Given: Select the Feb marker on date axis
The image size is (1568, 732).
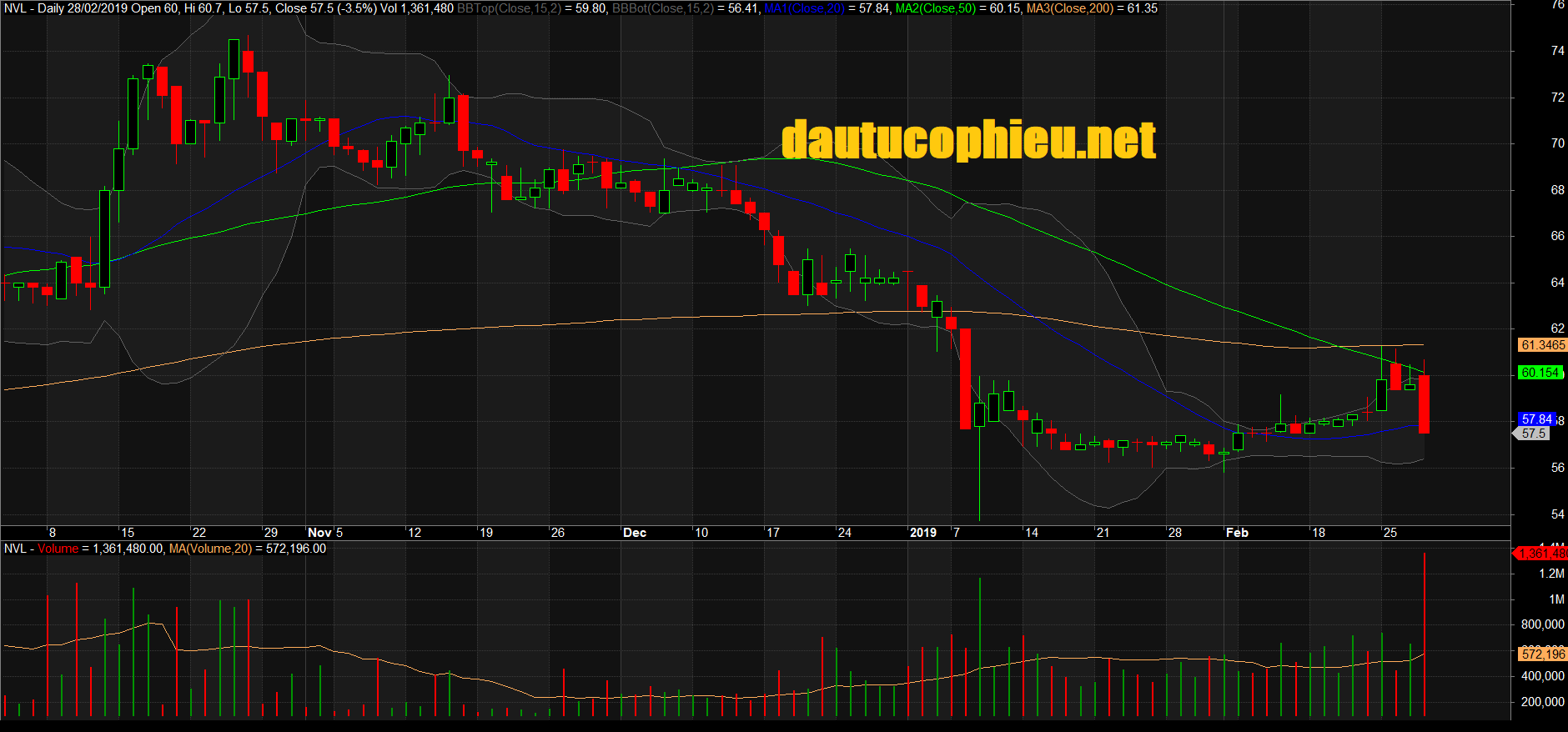Looking at the screenshot, I should (x=1237, y=533).
